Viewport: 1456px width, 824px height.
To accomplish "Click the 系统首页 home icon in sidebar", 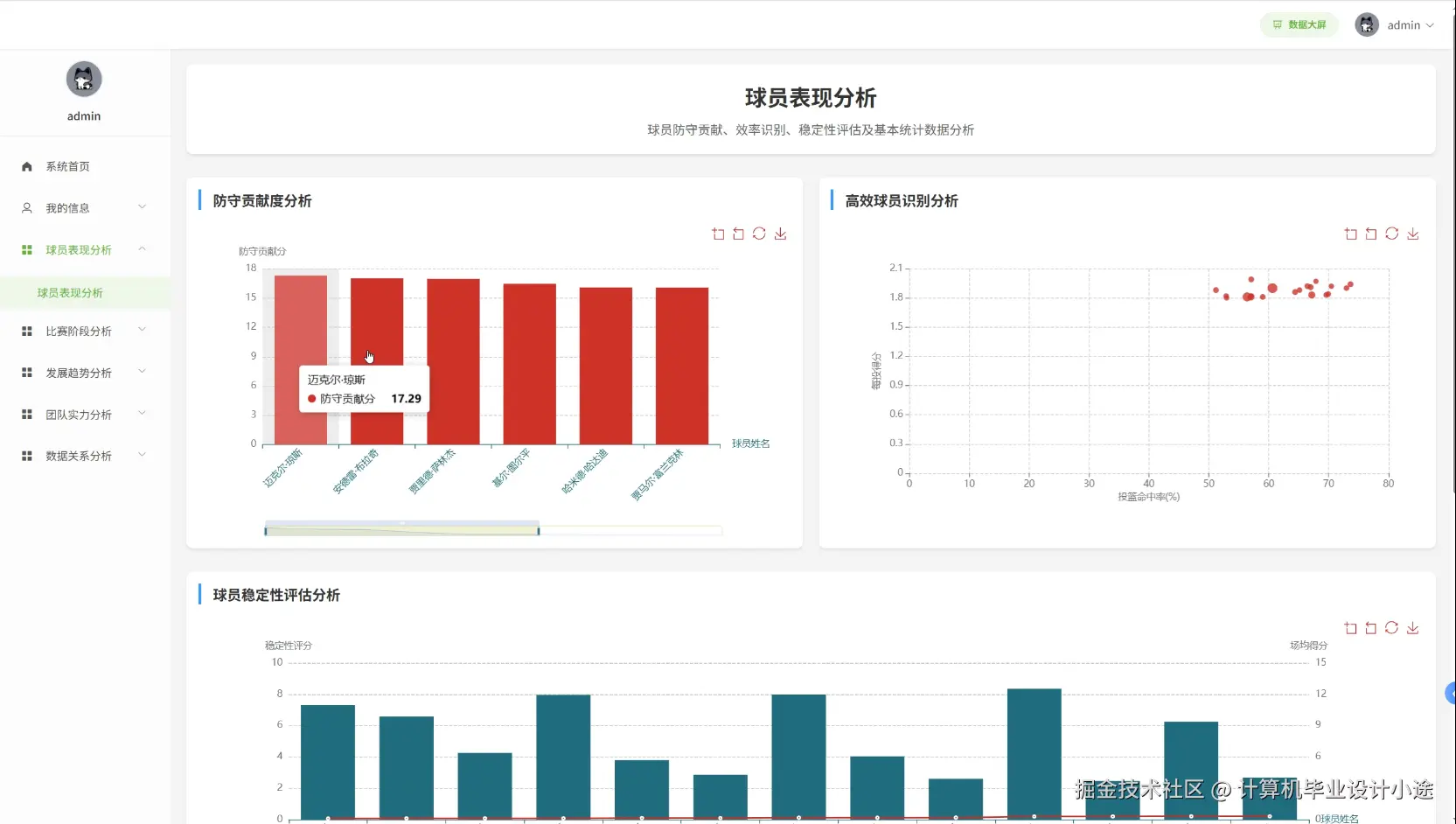I will (26, 166).
